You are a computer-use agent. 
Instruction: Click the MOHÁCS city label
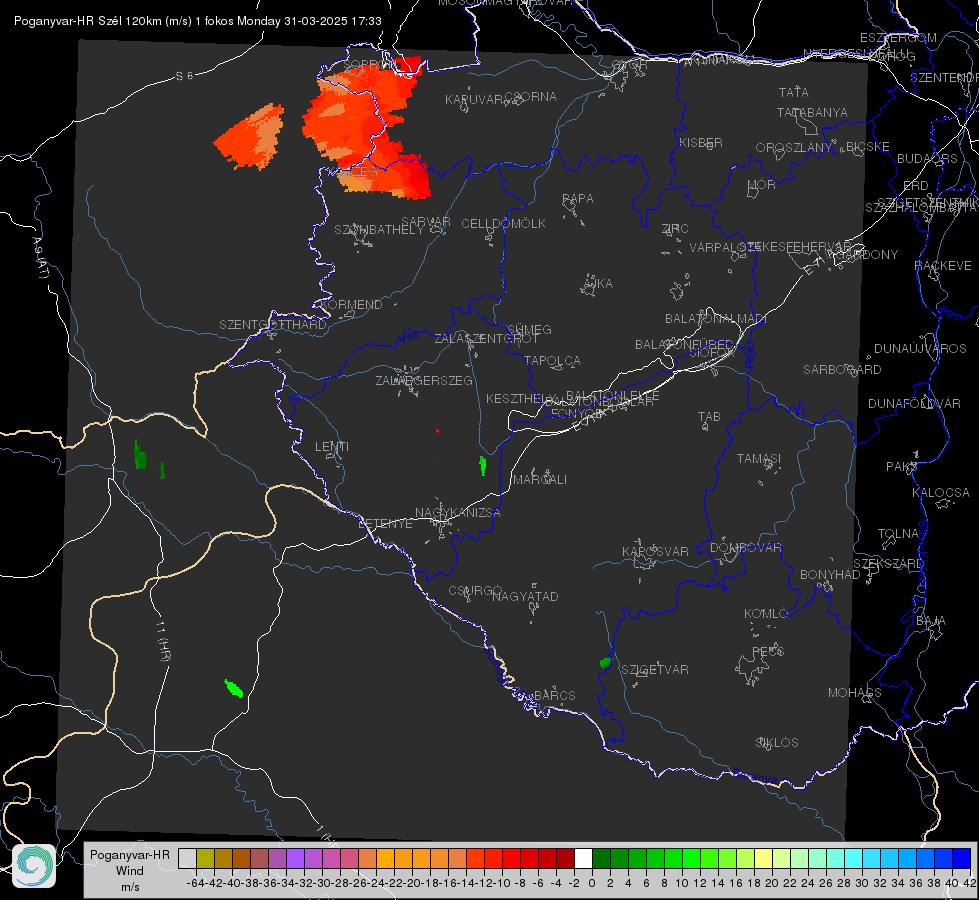click(855, 693)
